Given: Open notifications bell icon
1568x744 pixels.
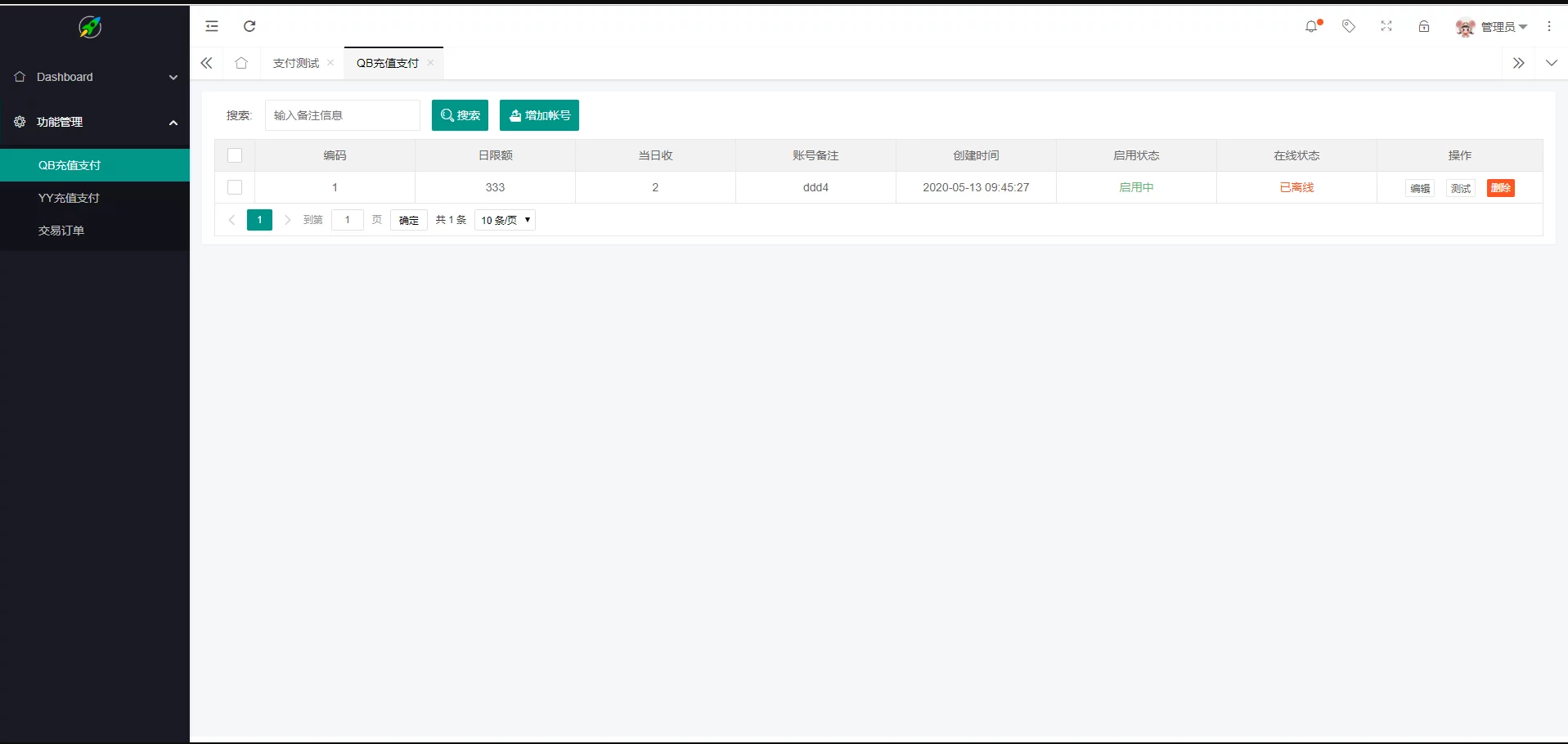Looking at the screenshot, I should [1311, 26].
